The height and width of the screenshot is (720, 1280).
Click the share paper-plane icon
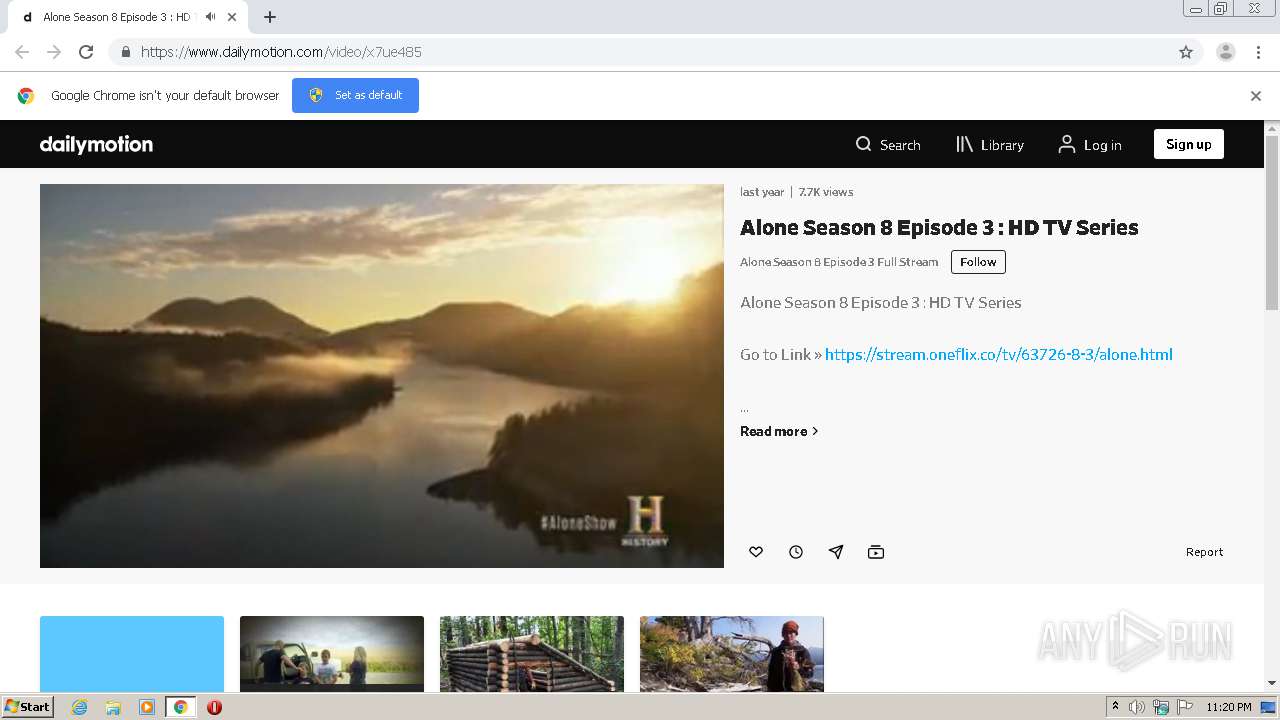(x=836, y=552)
